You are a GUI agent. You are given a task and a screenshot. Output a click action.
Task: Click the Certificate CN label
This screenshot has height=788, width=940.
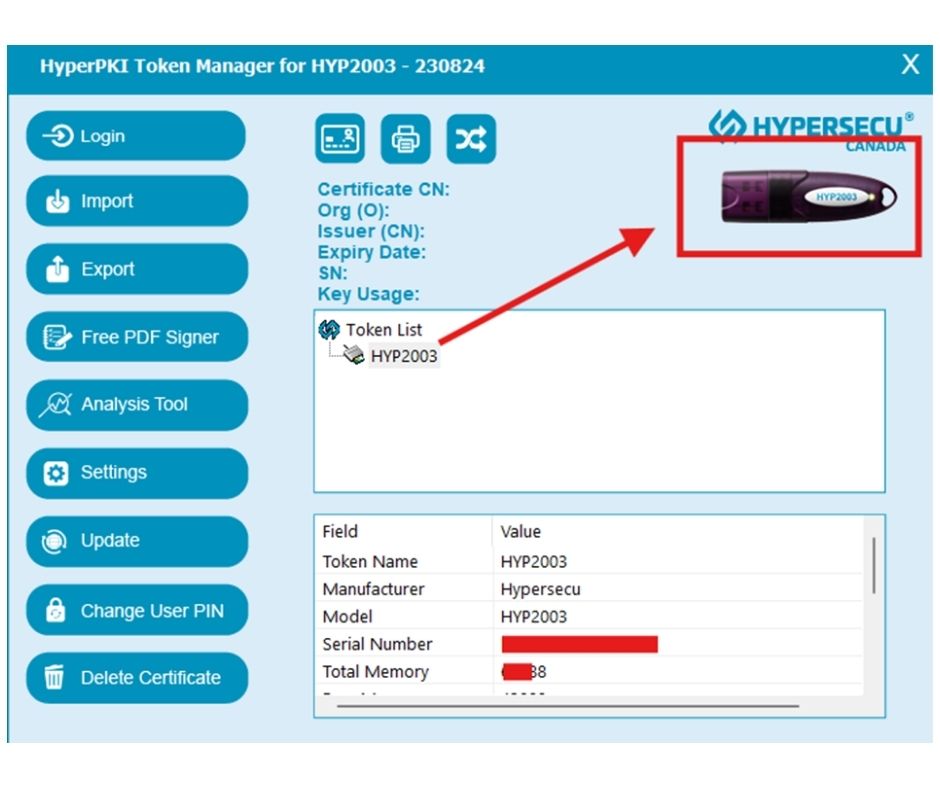384,190
